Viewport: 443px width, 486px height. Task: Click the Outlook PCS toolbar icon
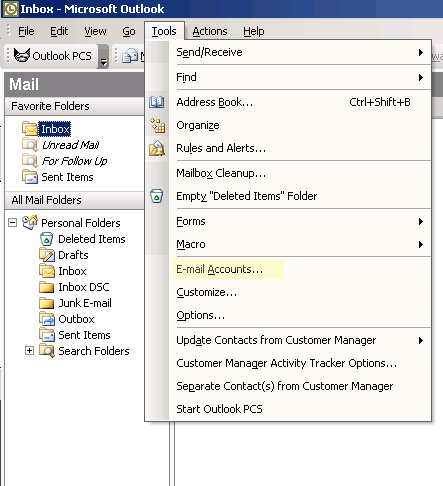click(22, 55)
